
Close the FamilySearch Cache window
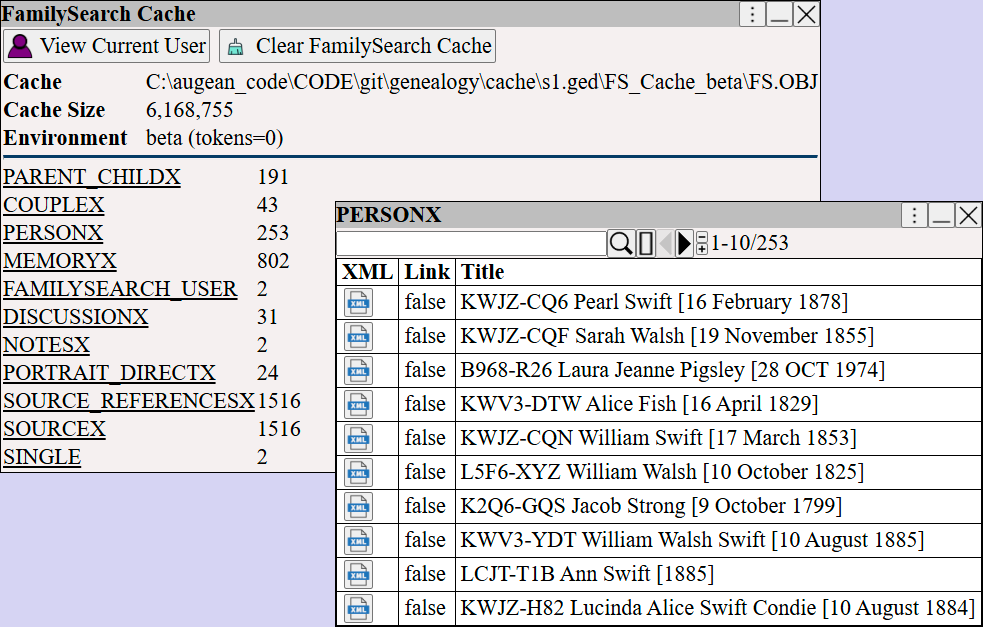806,14
